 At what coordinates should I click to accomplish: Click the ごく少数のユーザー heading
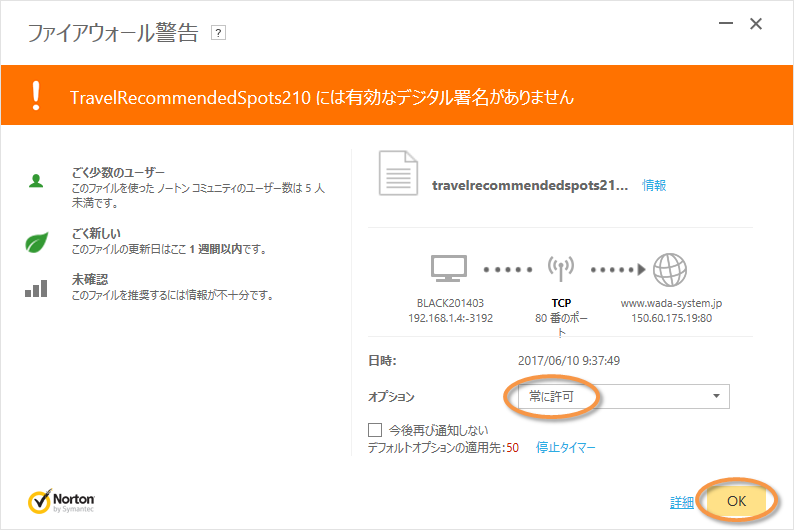tap(118, 173)
